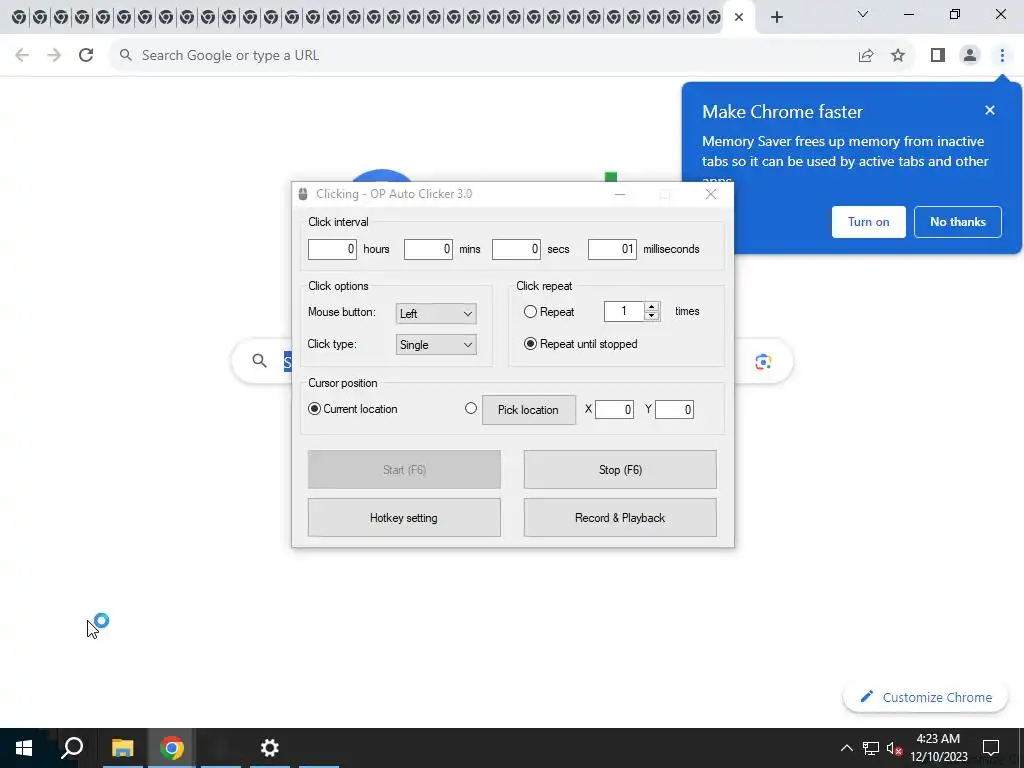Minimize the OP Auto Clicker window
Screen dimensions: 1024x768
pos(620,194)
